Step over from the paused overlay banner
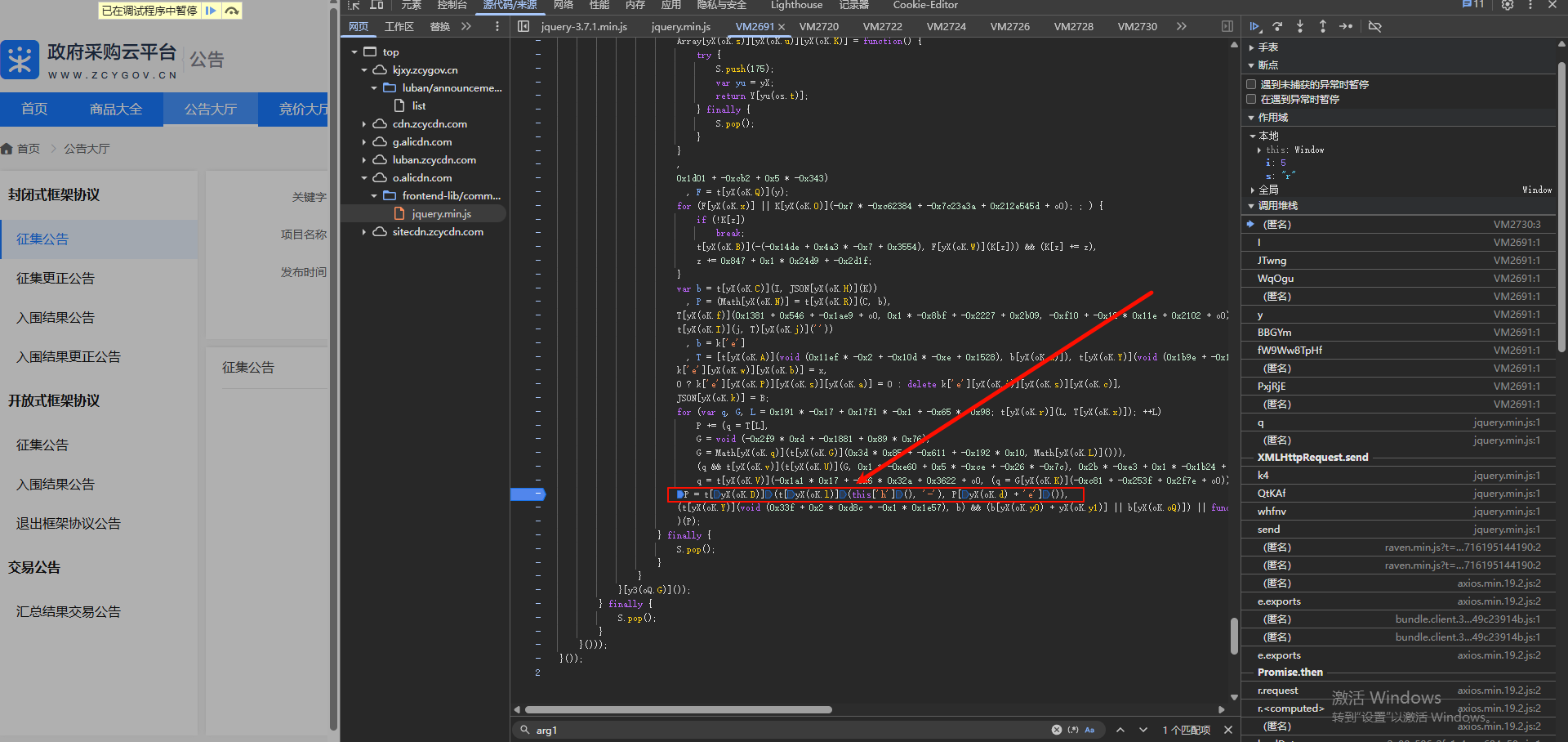Viewport: 1568px width, 742px height. click(232, 11)
